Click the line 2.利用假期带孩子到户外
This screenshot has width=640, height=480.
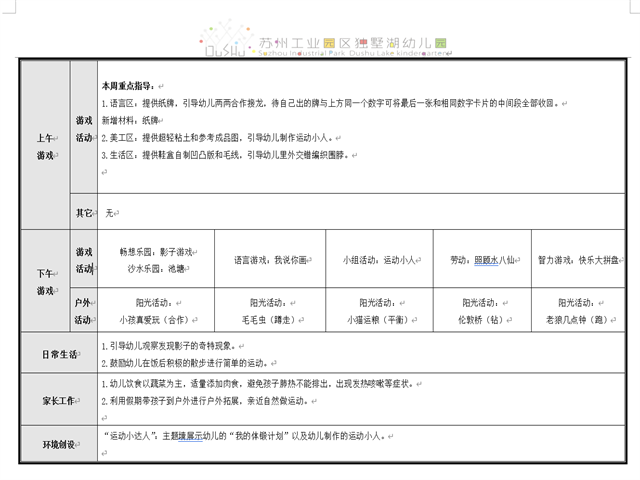(x=206, y=401)
